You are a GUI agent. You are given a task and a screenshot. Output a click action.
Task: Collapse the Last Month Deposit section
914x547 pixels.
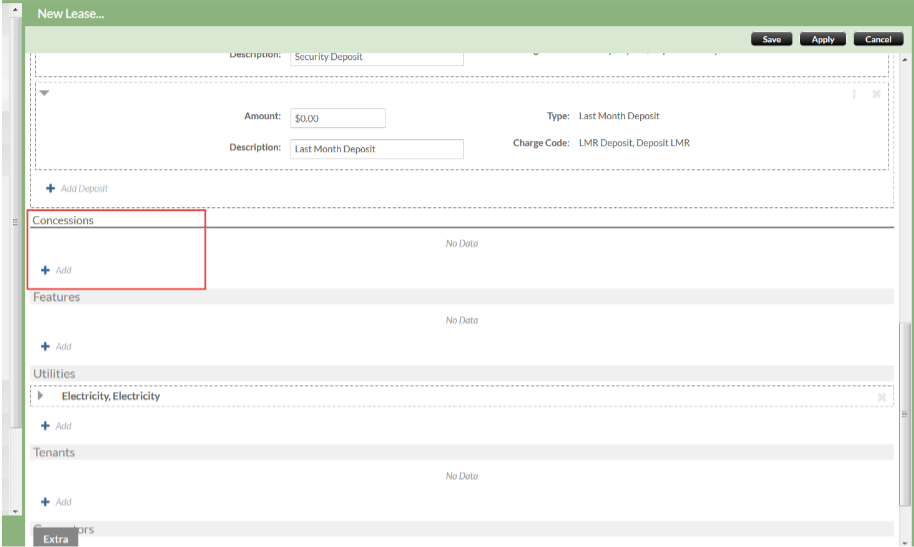pyautogui.click(x=44, y=93)
